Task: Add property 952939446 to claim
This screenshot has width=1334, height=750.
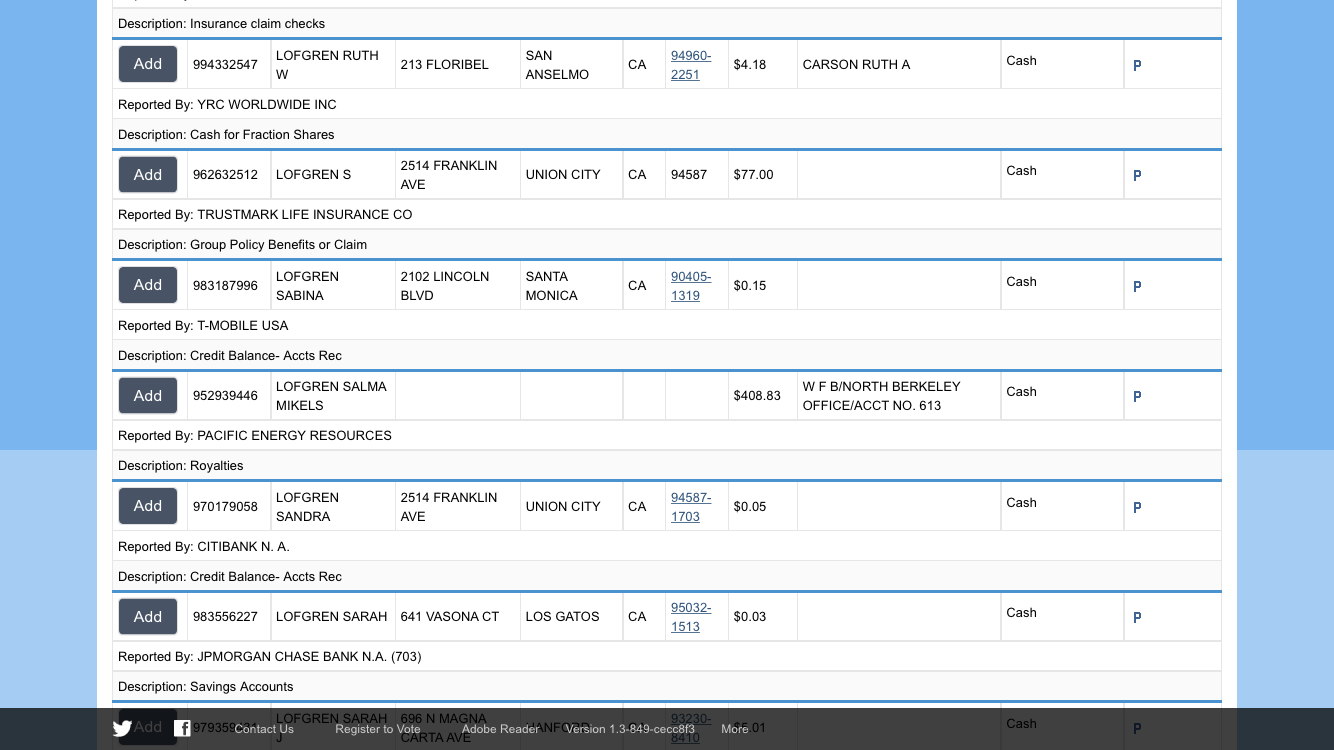Action: (148, 396)
